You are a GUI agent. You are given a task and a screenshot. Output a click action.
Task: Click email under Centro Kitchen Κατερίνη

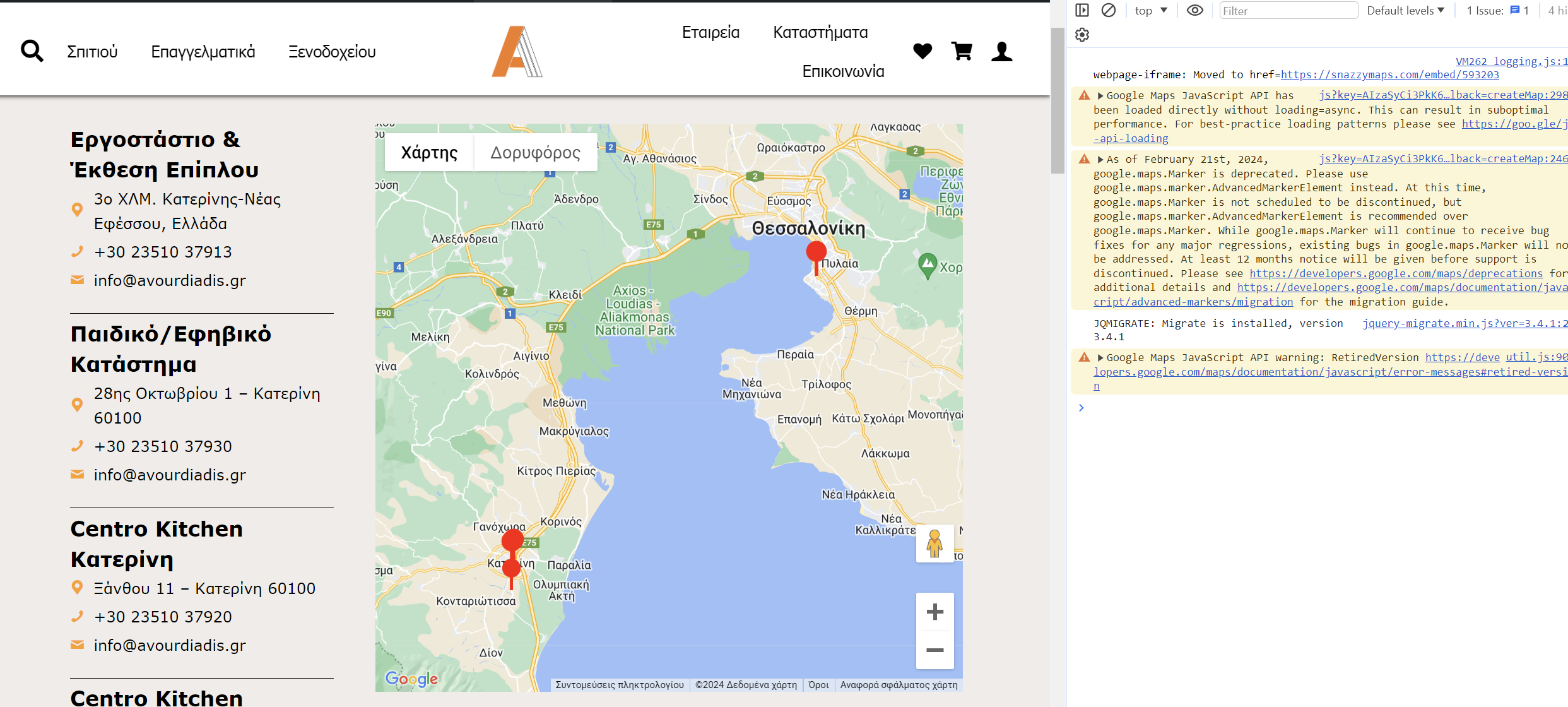point(170,645)
